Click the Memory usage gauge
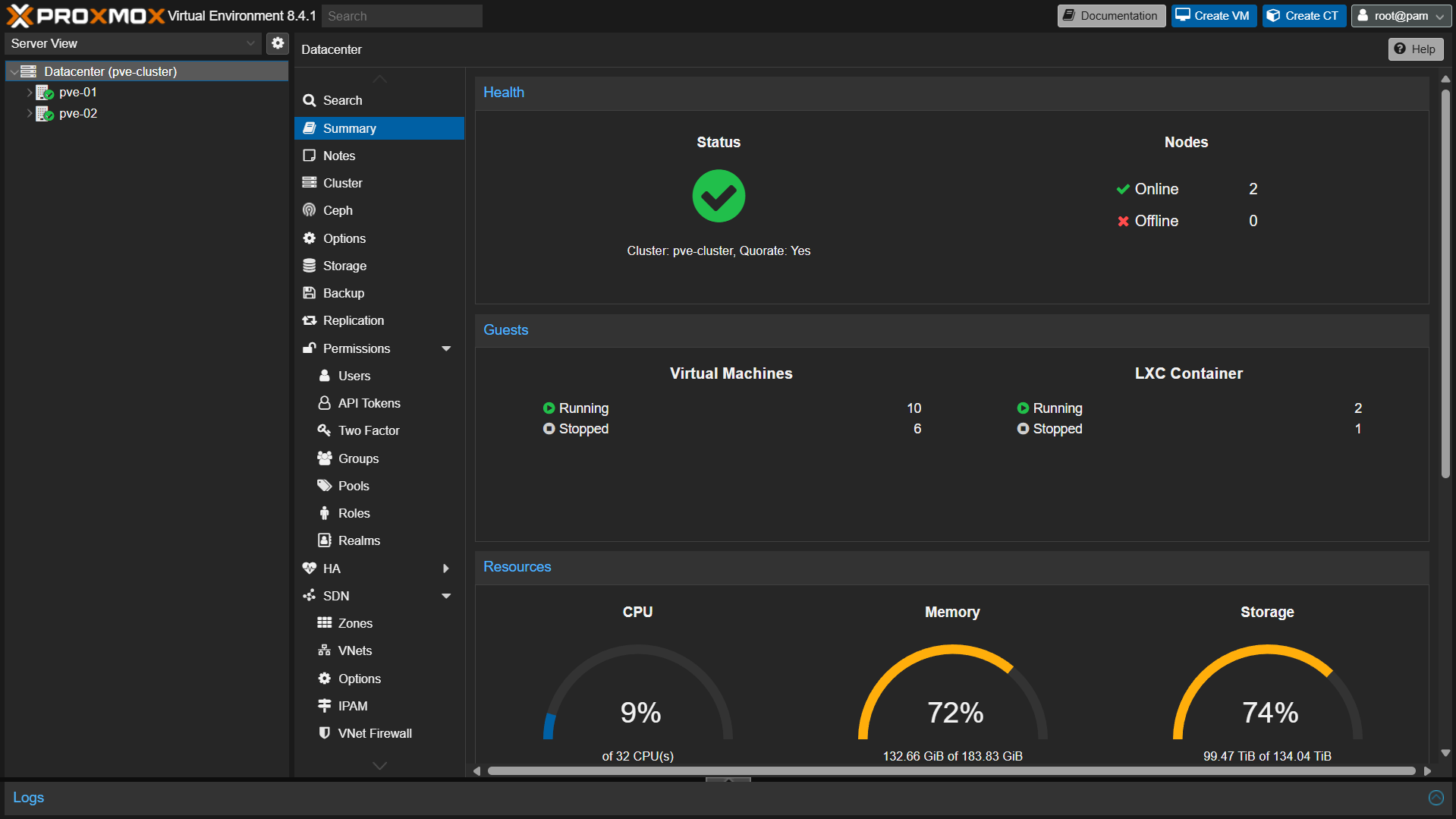Viewport: 1456px width, 819px height. 952,693
